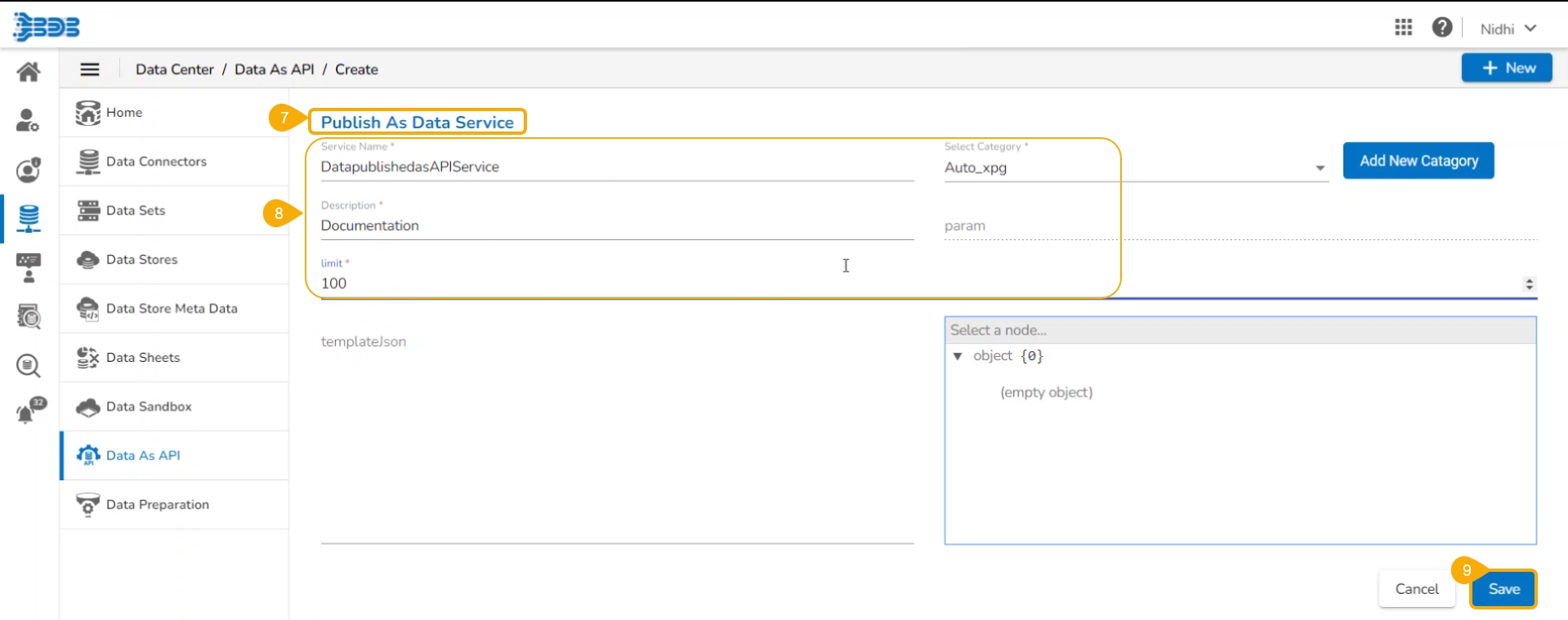Open the notifications bell icon
This screenshot has width=1568, height=620.
coord(29,411)
